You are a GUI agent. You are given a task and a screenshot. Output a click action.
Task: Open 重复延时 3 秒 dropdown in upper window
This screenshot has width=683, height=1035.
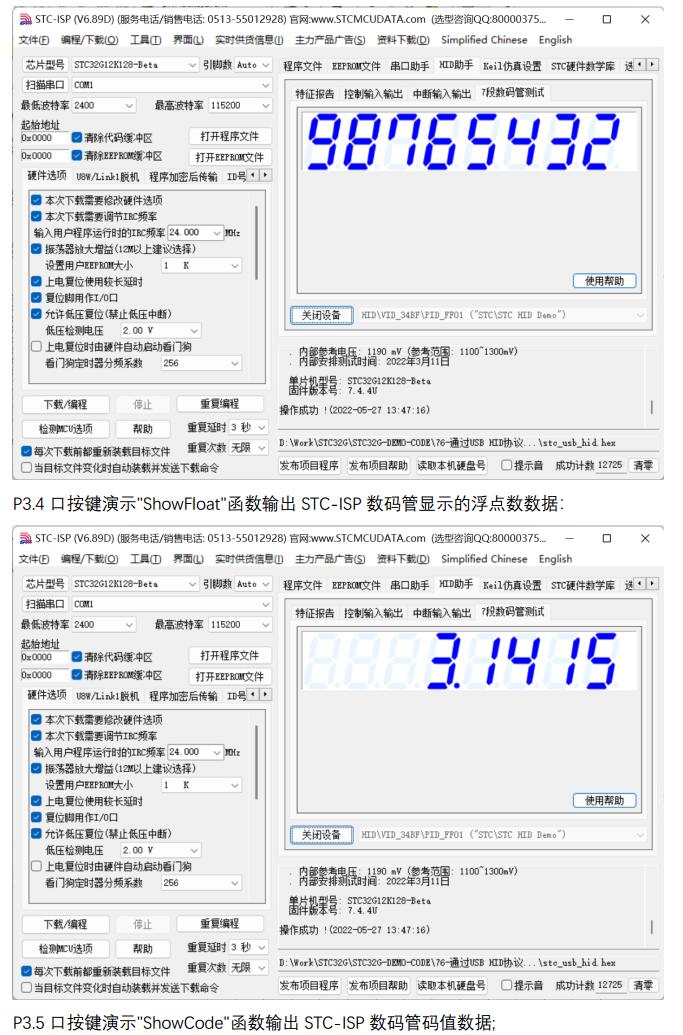coord(247,427)
